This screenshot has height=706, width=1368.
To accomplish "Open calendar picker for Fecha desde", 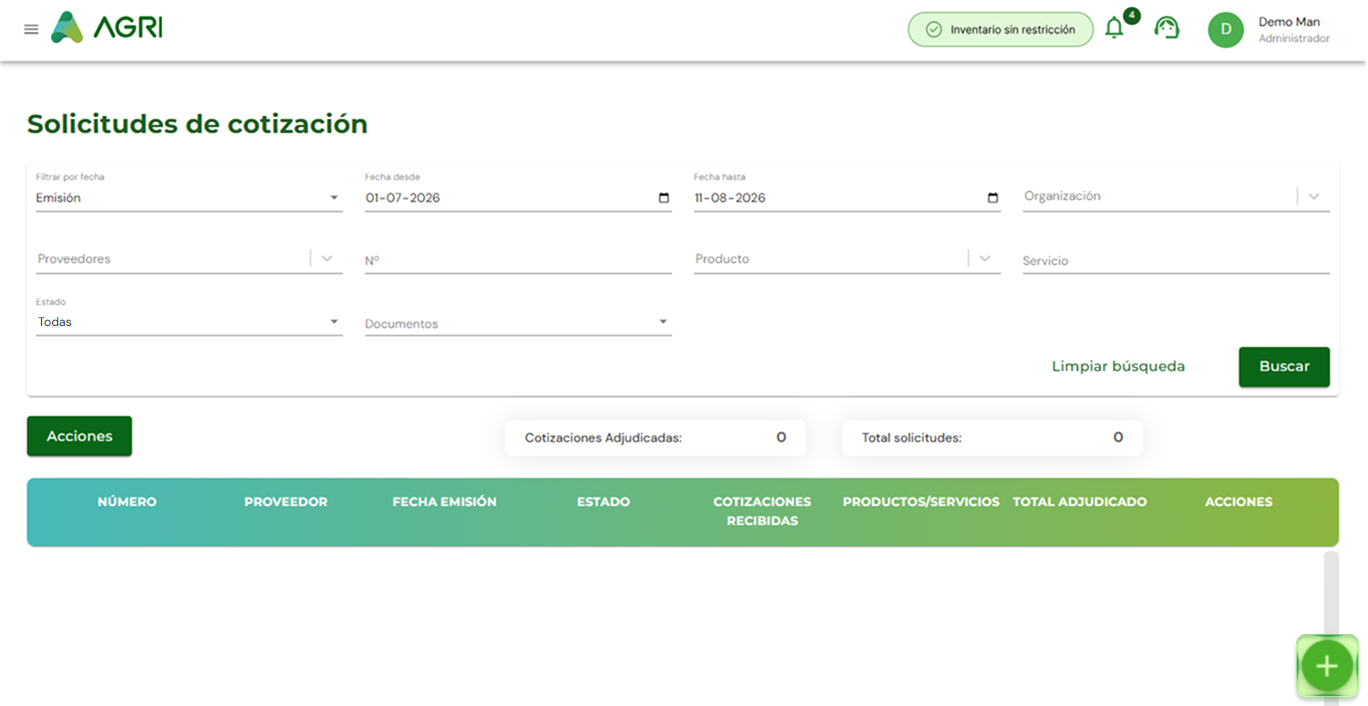I will pyautogui.click(x=664, y=198).
